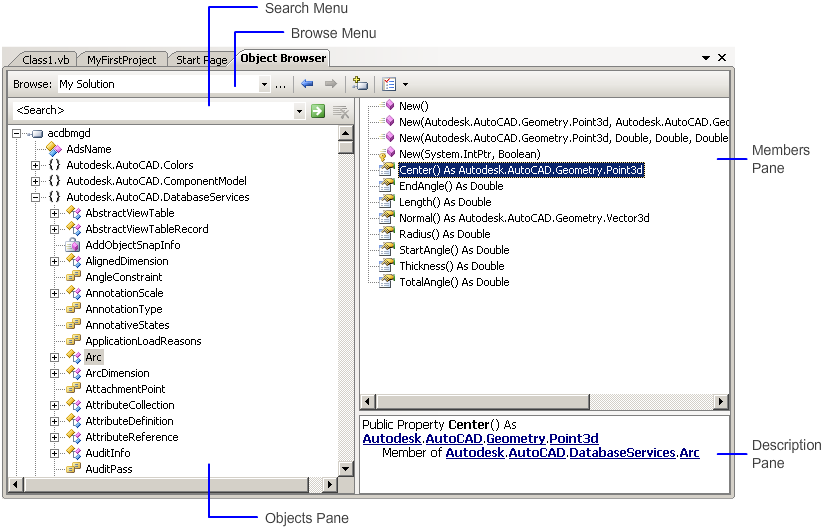Select AlignedDimension in the objects tree
Viewport: 823px width, 529px height.
126,261
